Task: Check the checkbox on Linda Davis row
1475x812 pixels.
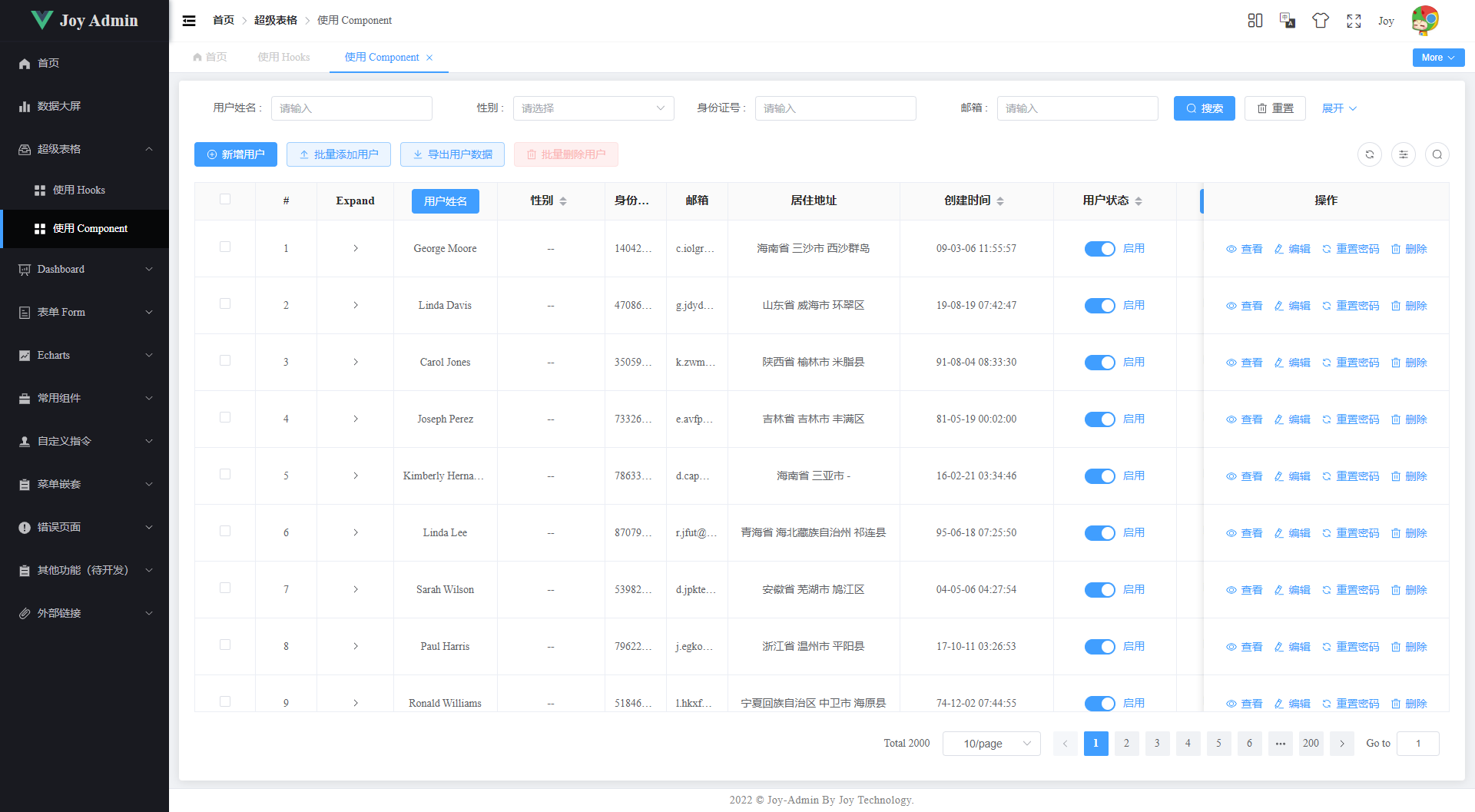Action: (225, 303)
